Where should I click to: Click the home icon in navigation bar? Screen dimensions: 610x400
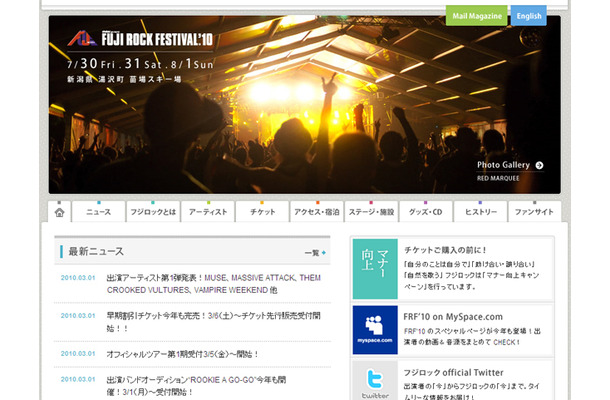tap(60, 212)
